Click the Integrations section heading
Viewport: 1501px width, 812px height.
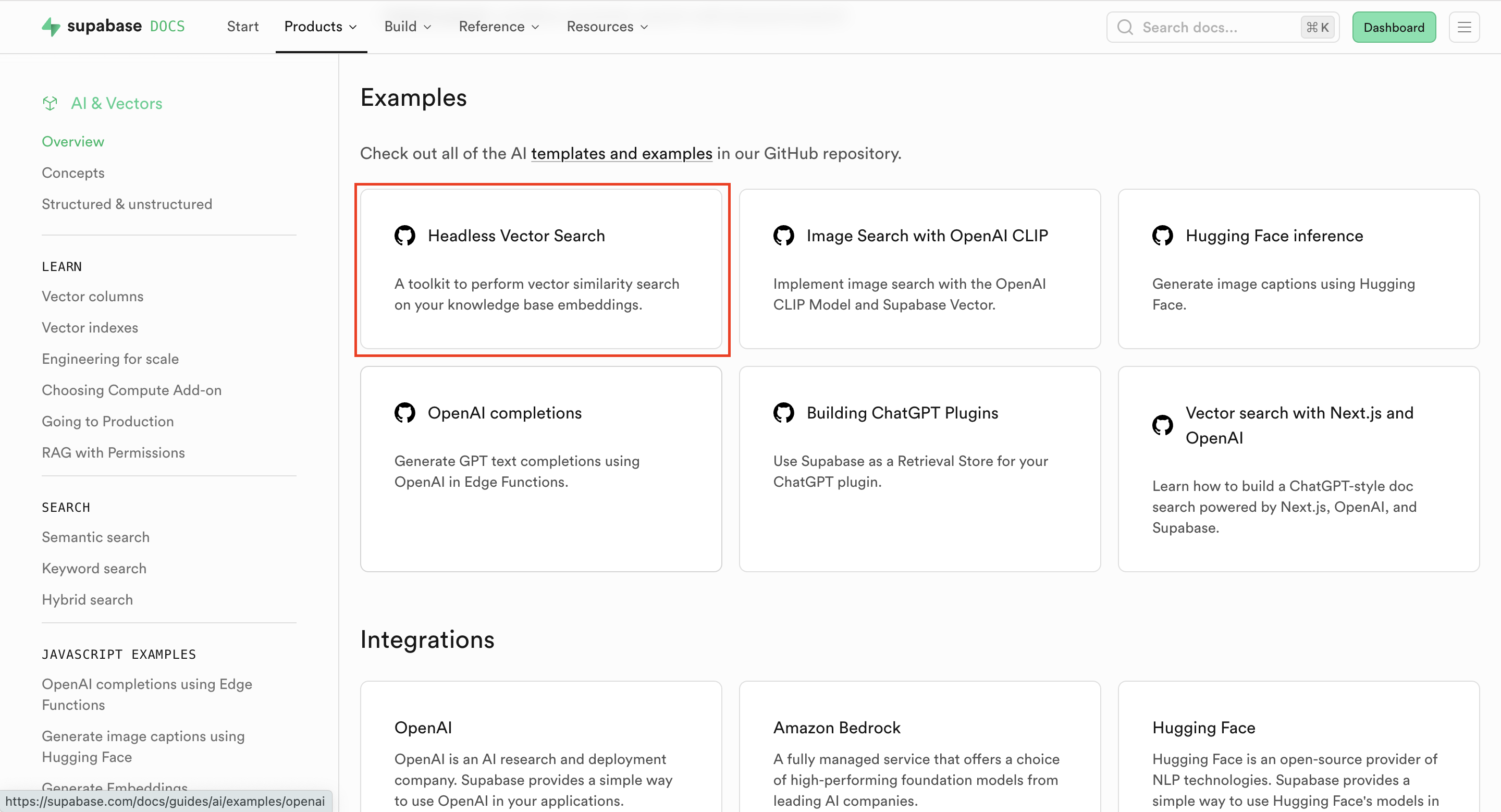click(x=427, y=639)
